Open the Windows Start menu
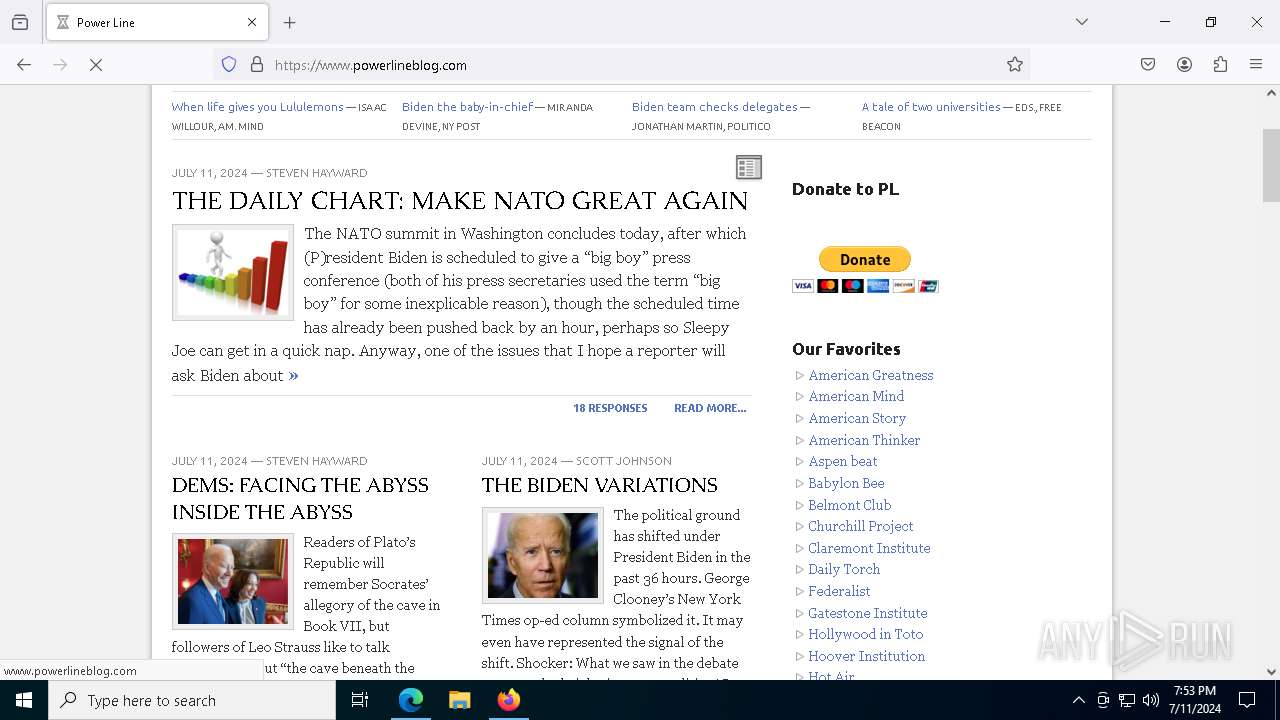The width and height of the screenshot is (1280, 720). tap(24, 700)
